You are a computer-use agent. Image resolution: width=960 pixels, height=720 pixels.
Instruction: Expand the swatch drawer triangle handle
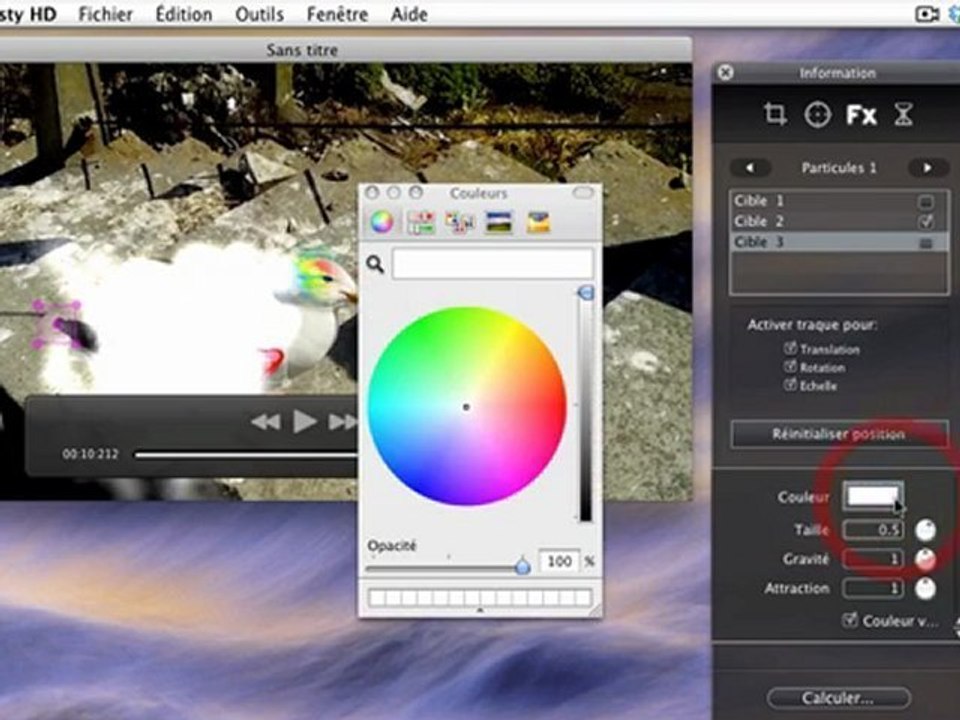(480, 610)
